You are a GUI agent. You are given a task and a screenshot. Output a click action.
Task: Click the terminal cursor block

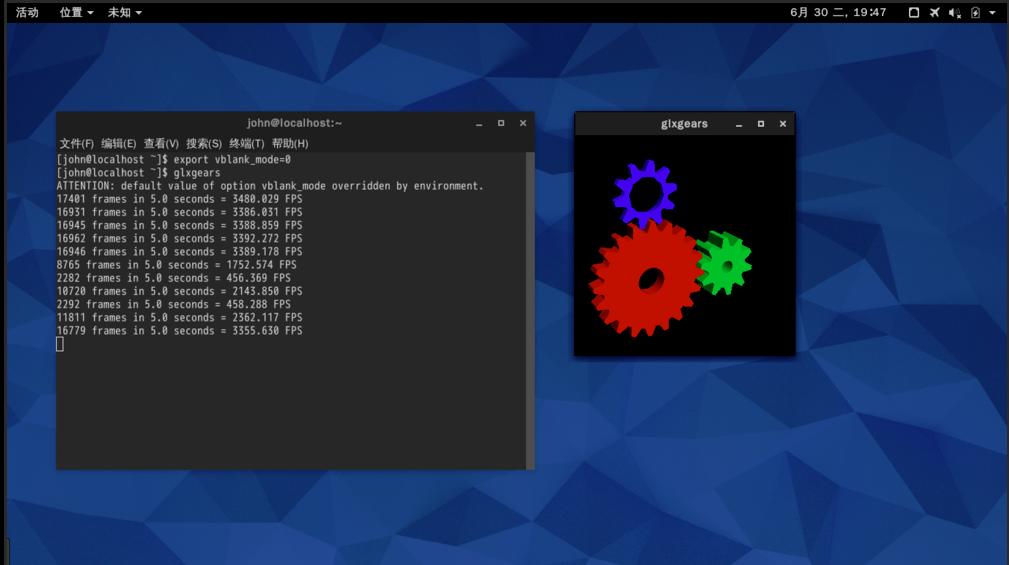coord(60,344)
